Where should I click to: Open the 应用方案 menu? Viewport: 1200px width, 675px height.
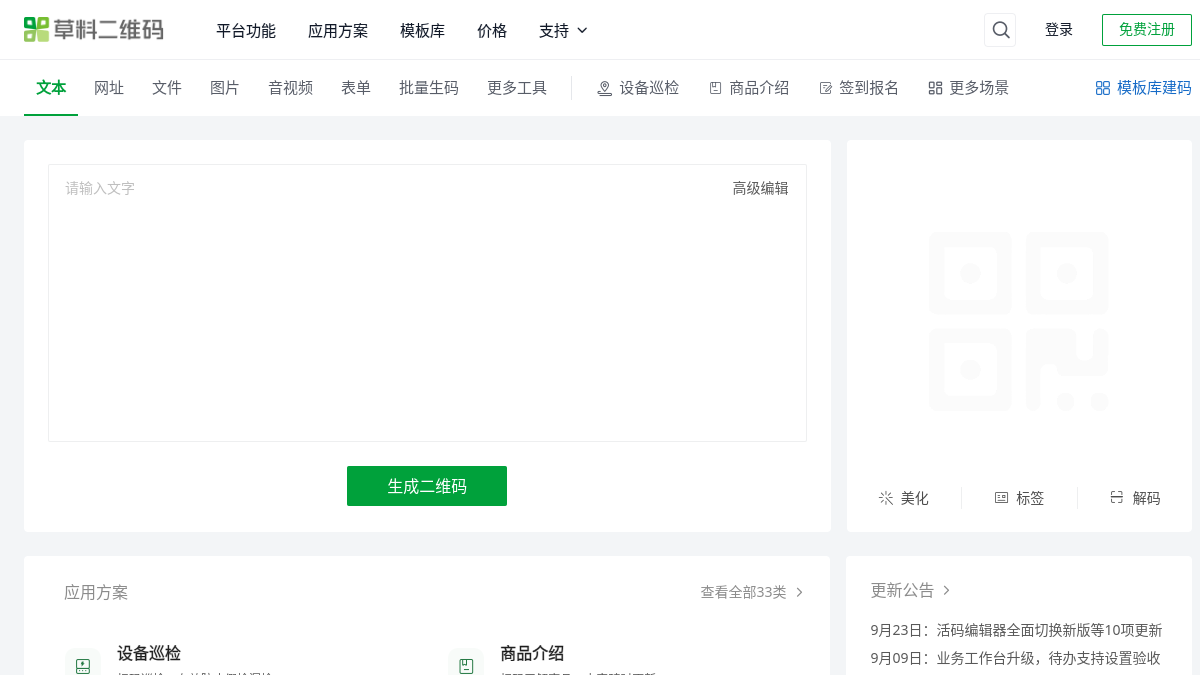point(338,31)
